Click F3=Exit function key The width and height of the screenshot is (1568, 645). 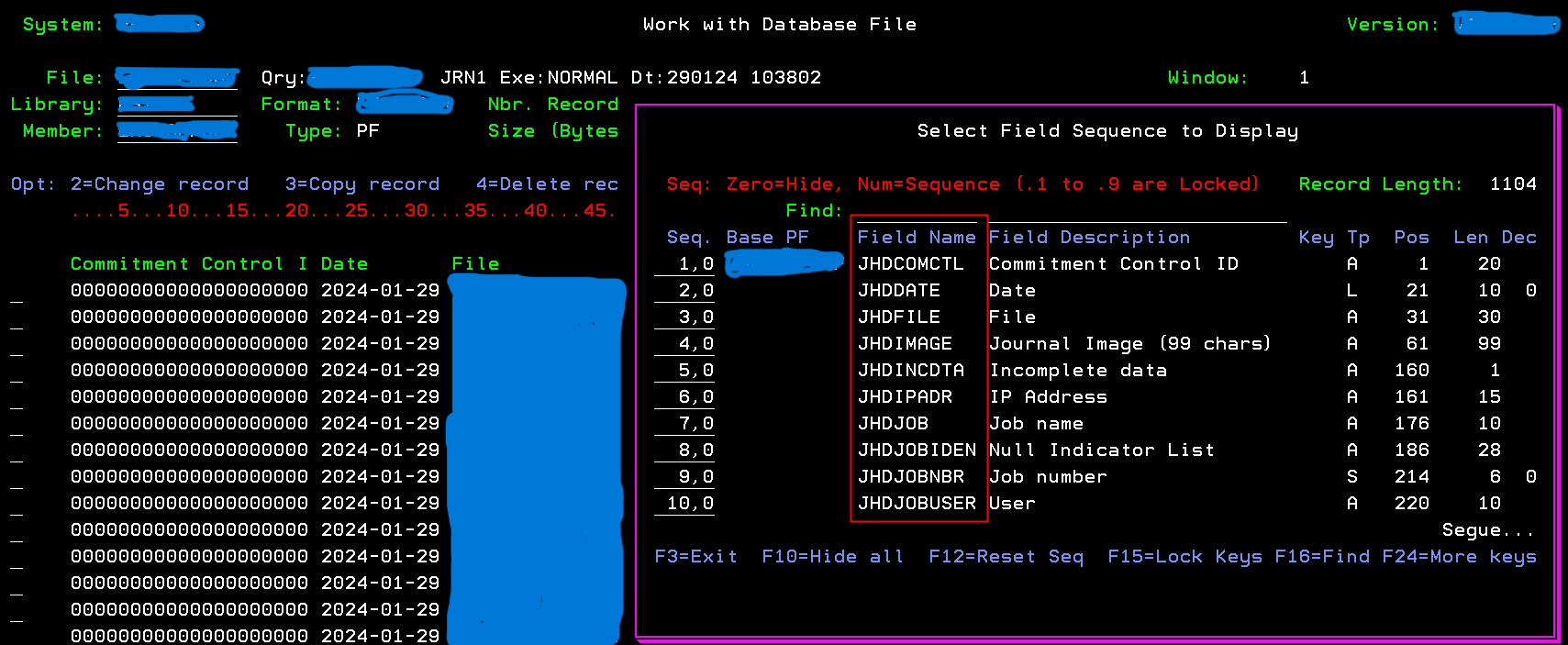[x=696, y=557]
